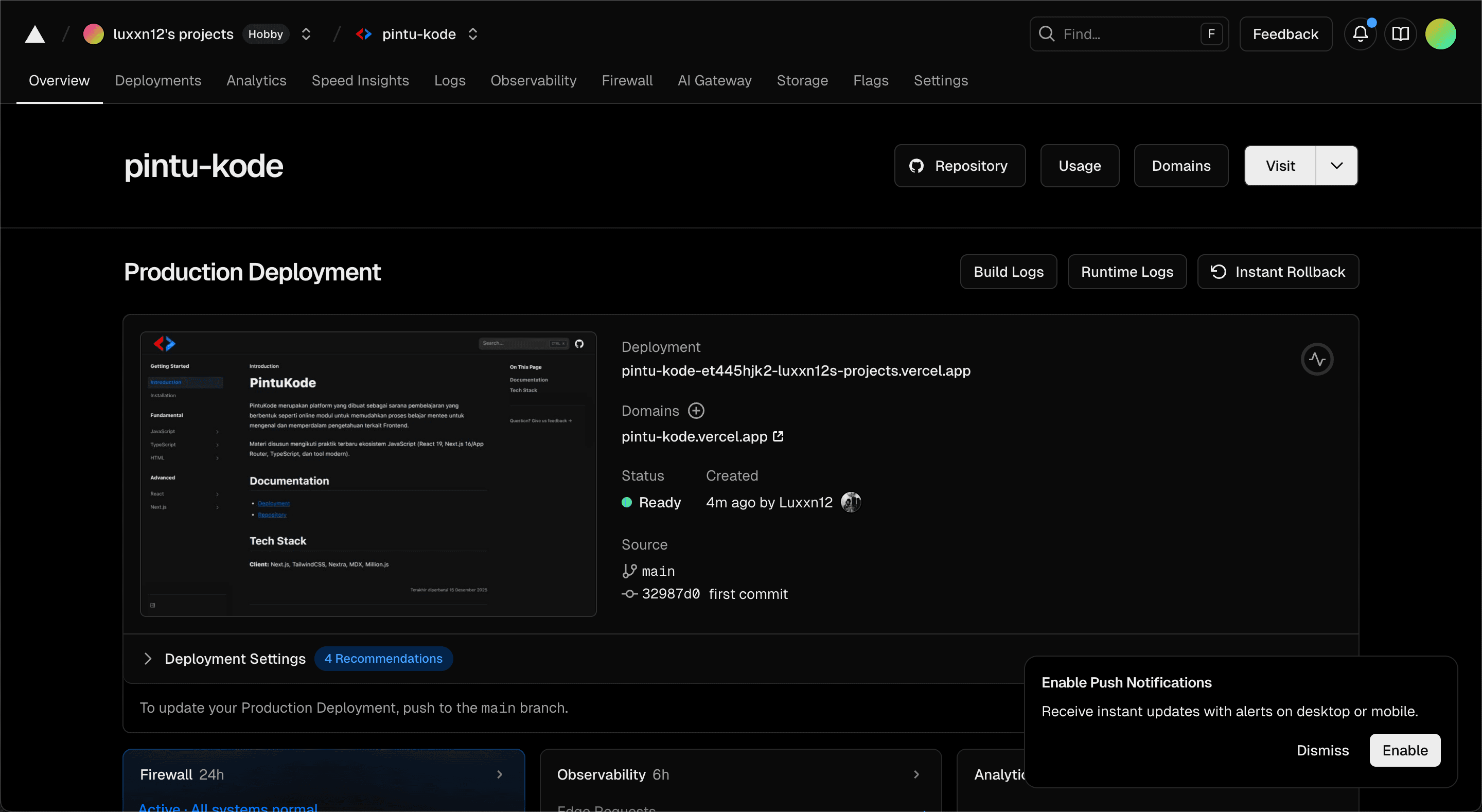Open the user account avatar menu
Image resolution: width=1482 pixels, height=812 pixels.
(1441, 34)
